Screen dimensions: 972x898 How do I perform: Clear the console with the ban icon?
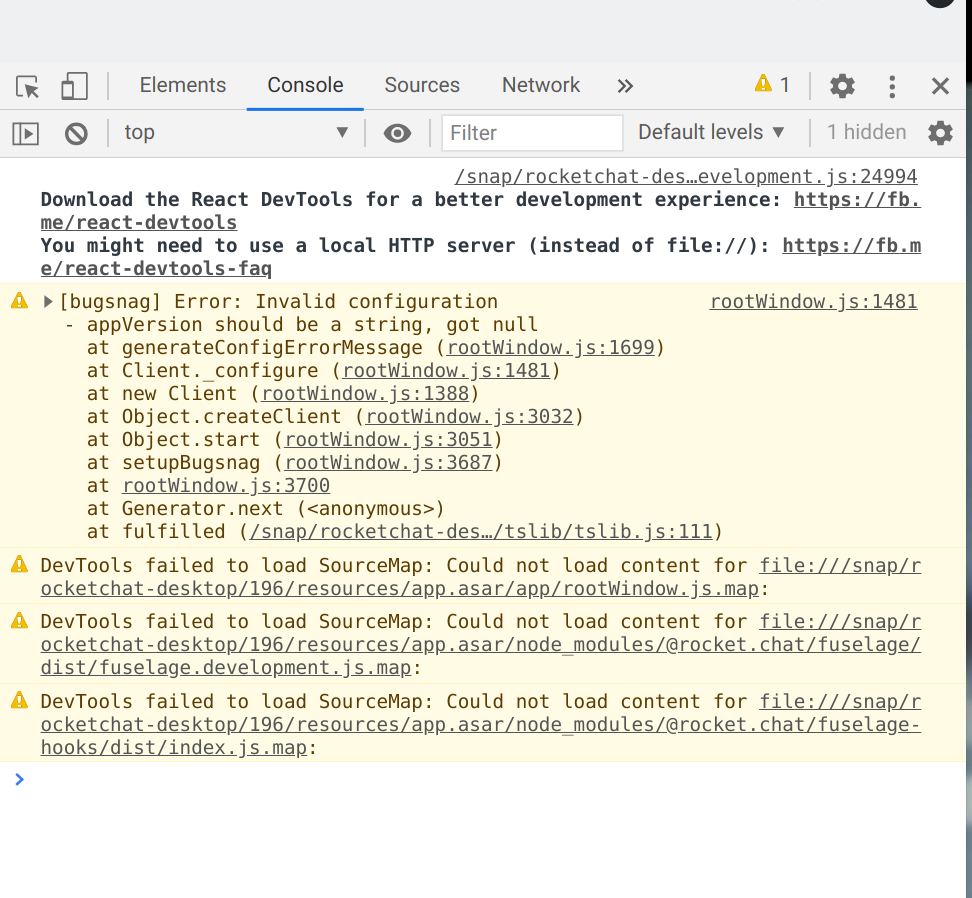point(76,133)
